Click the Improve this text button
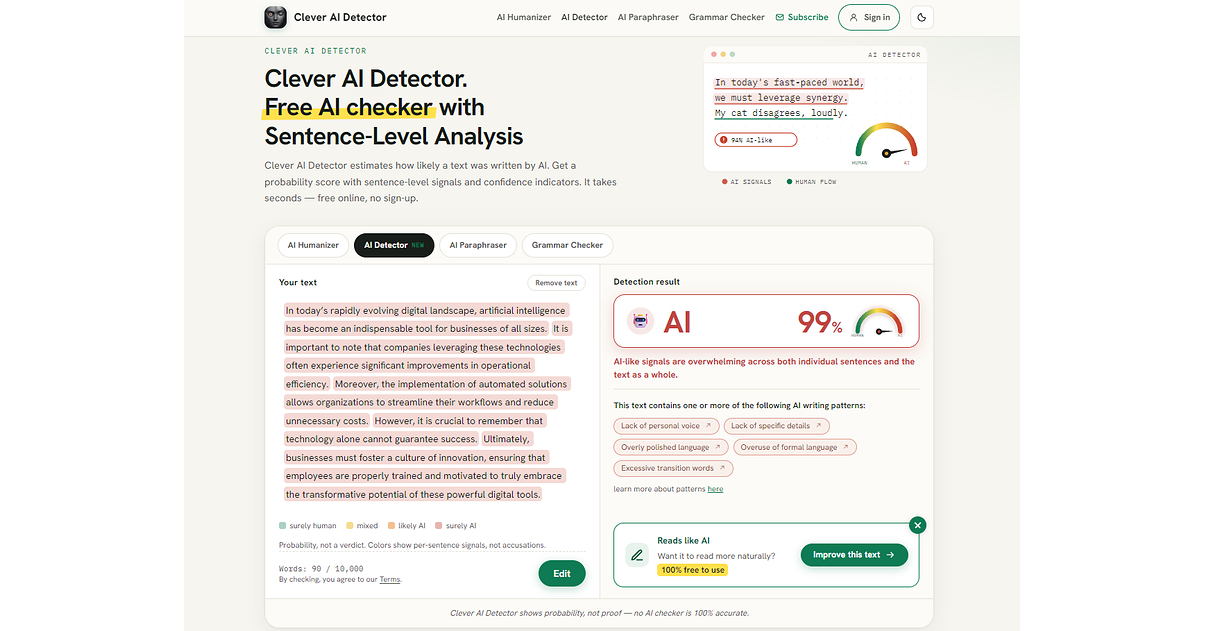 (854, 555)
